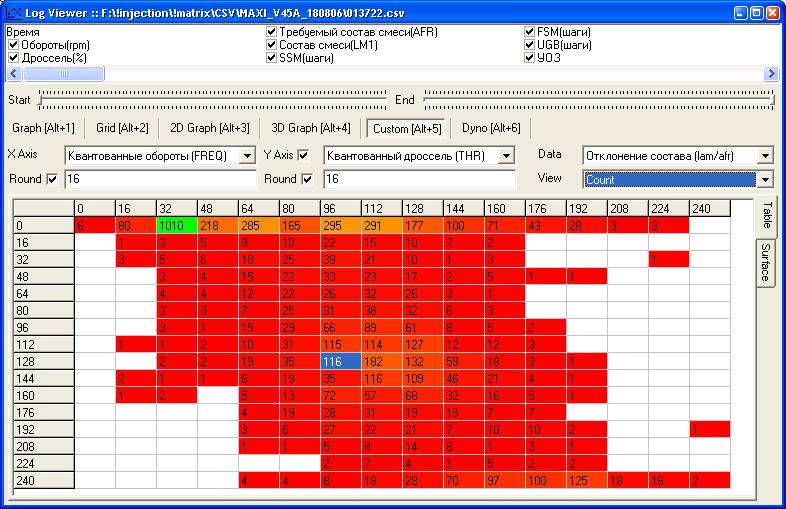This screenshot has height=509, width=786.
Task: Select the Surface vertical side tab
Action: tap(765, 260)
